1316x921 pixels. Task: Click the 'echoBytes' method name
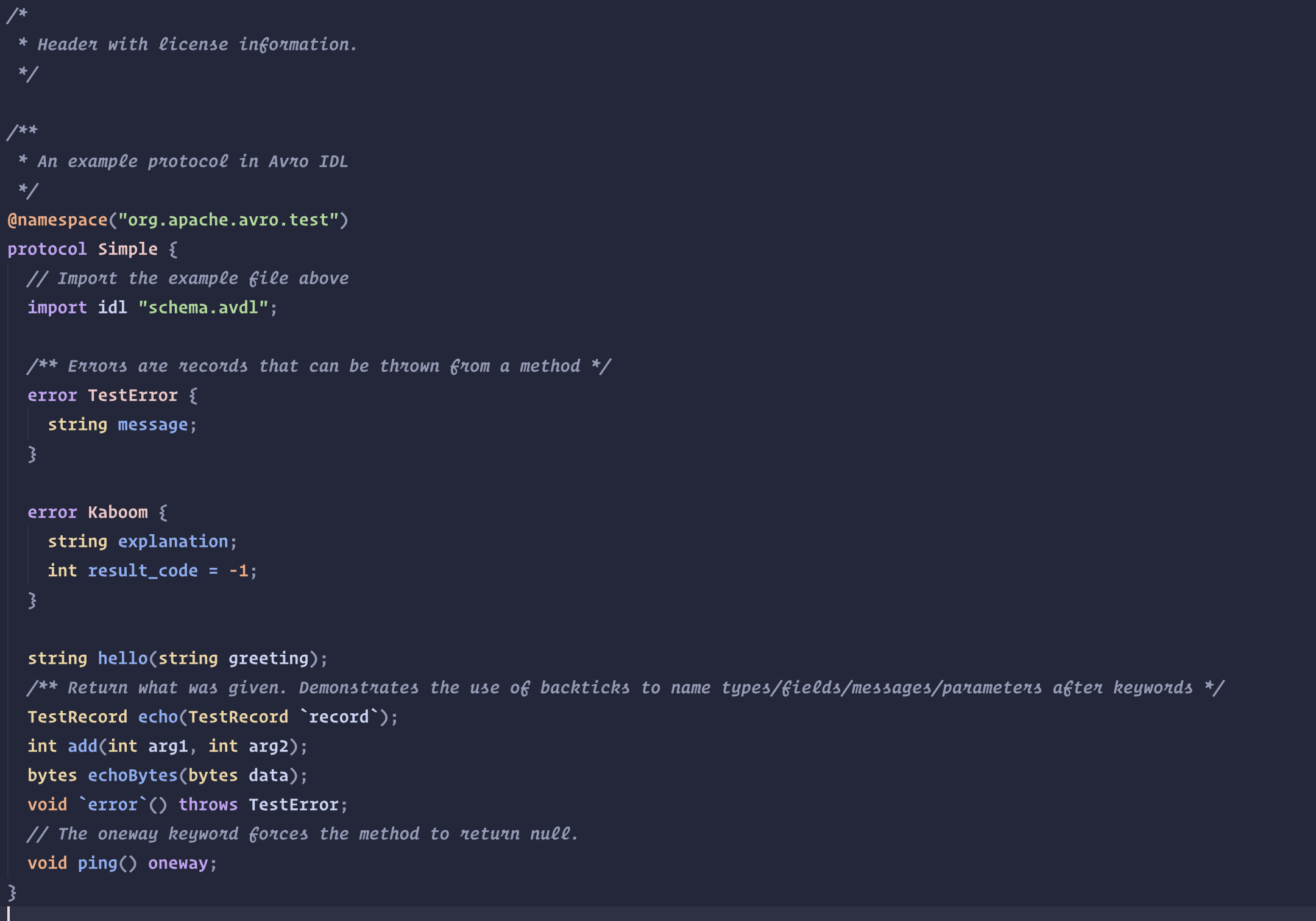[x=133, y=775]
